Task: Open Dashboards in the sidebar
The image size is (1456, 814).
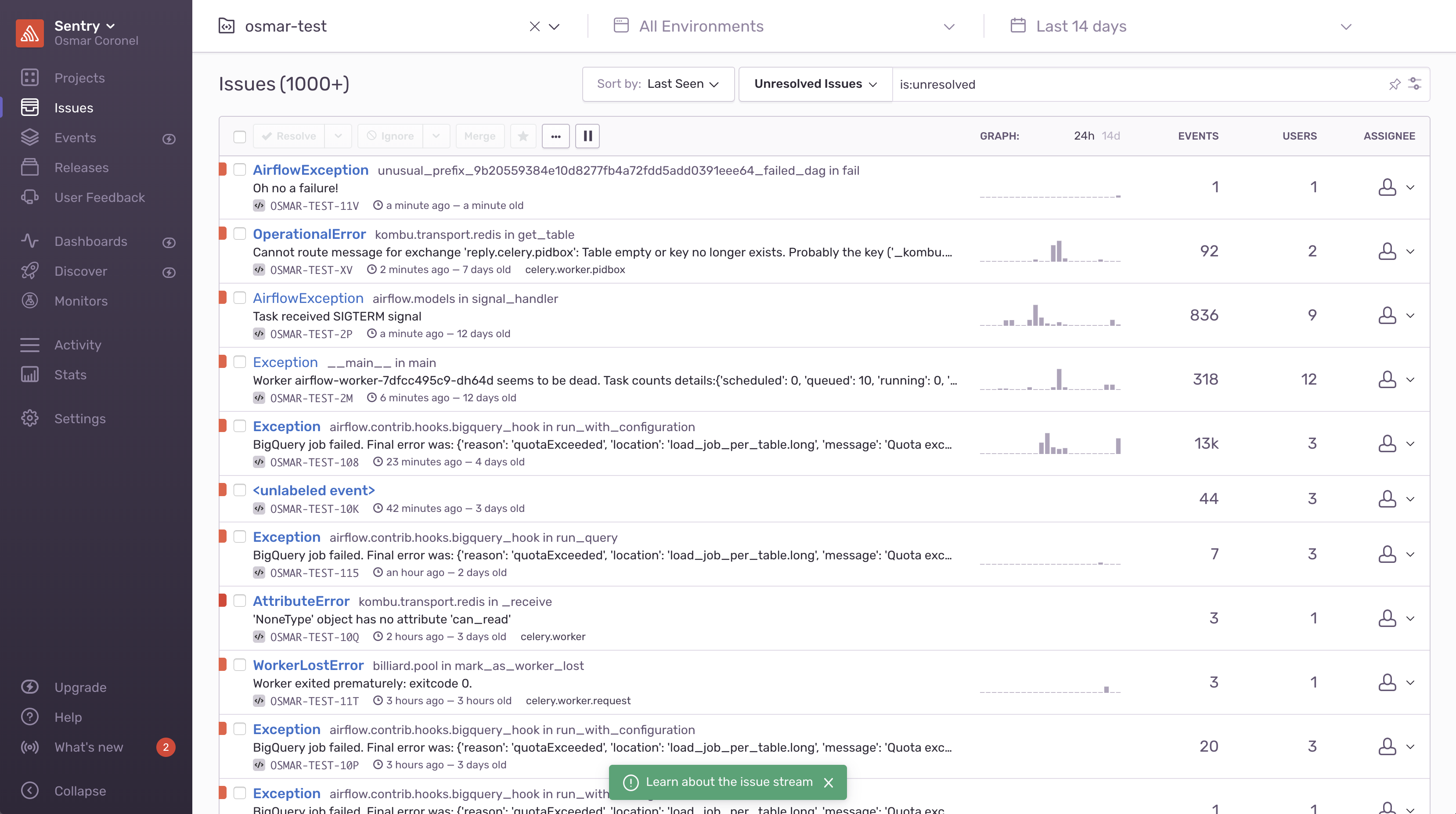Action: [x=91, y=240]
